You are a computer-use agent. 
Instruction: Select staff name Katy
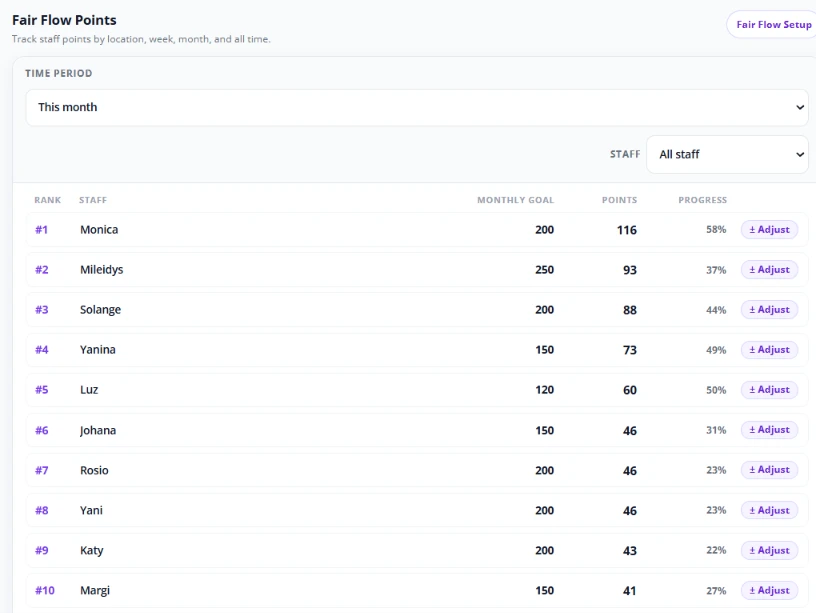click(92, 551)
